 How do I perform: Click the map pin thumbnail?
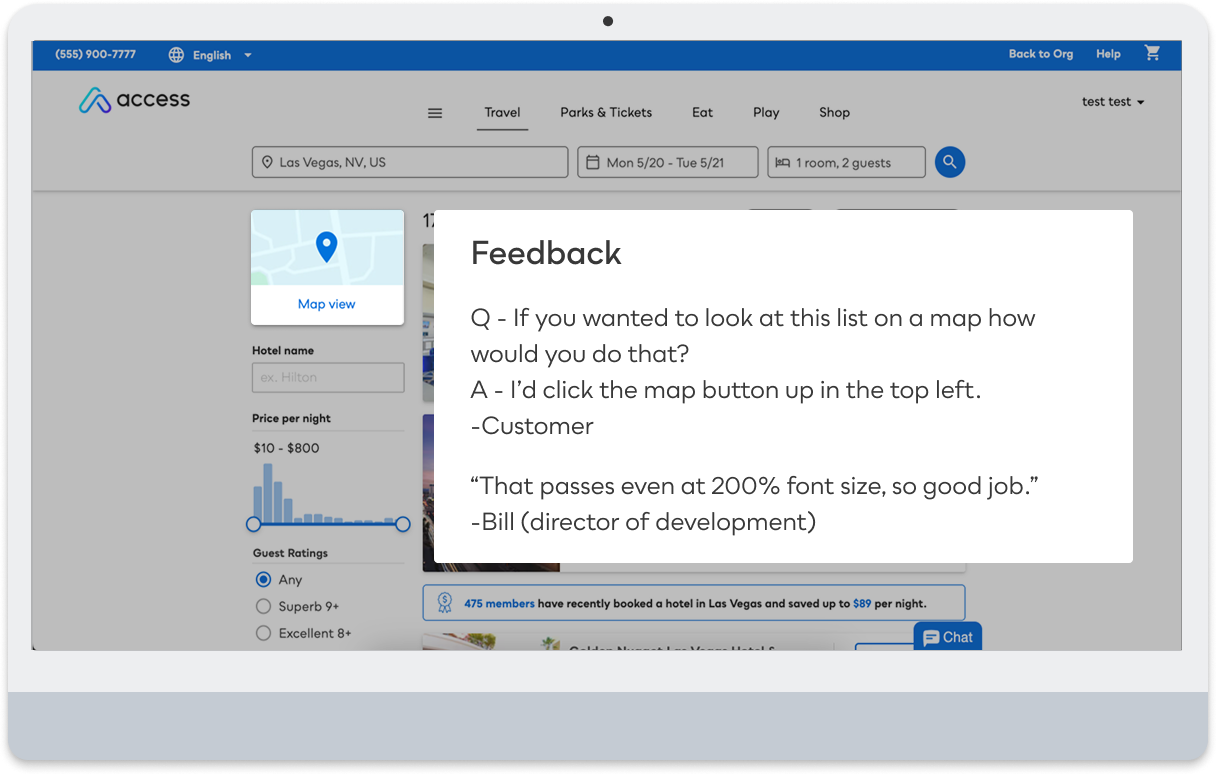pos(327,248)
